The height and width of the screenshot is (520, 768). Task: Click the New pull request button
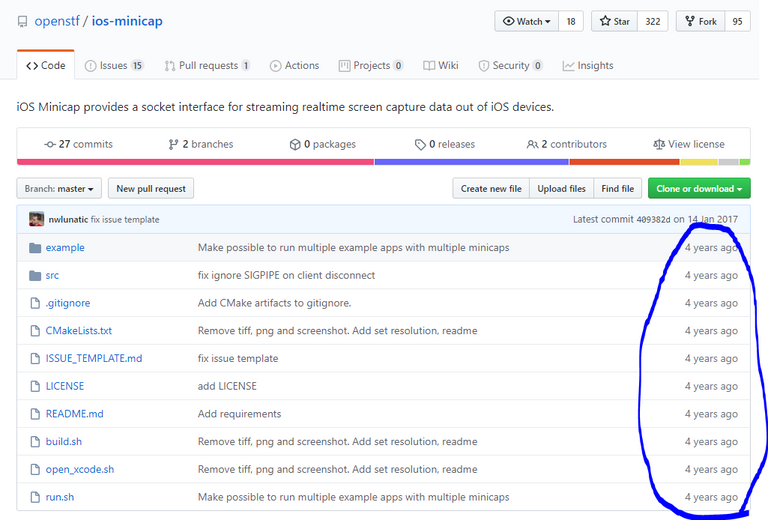tap(151, 189)
